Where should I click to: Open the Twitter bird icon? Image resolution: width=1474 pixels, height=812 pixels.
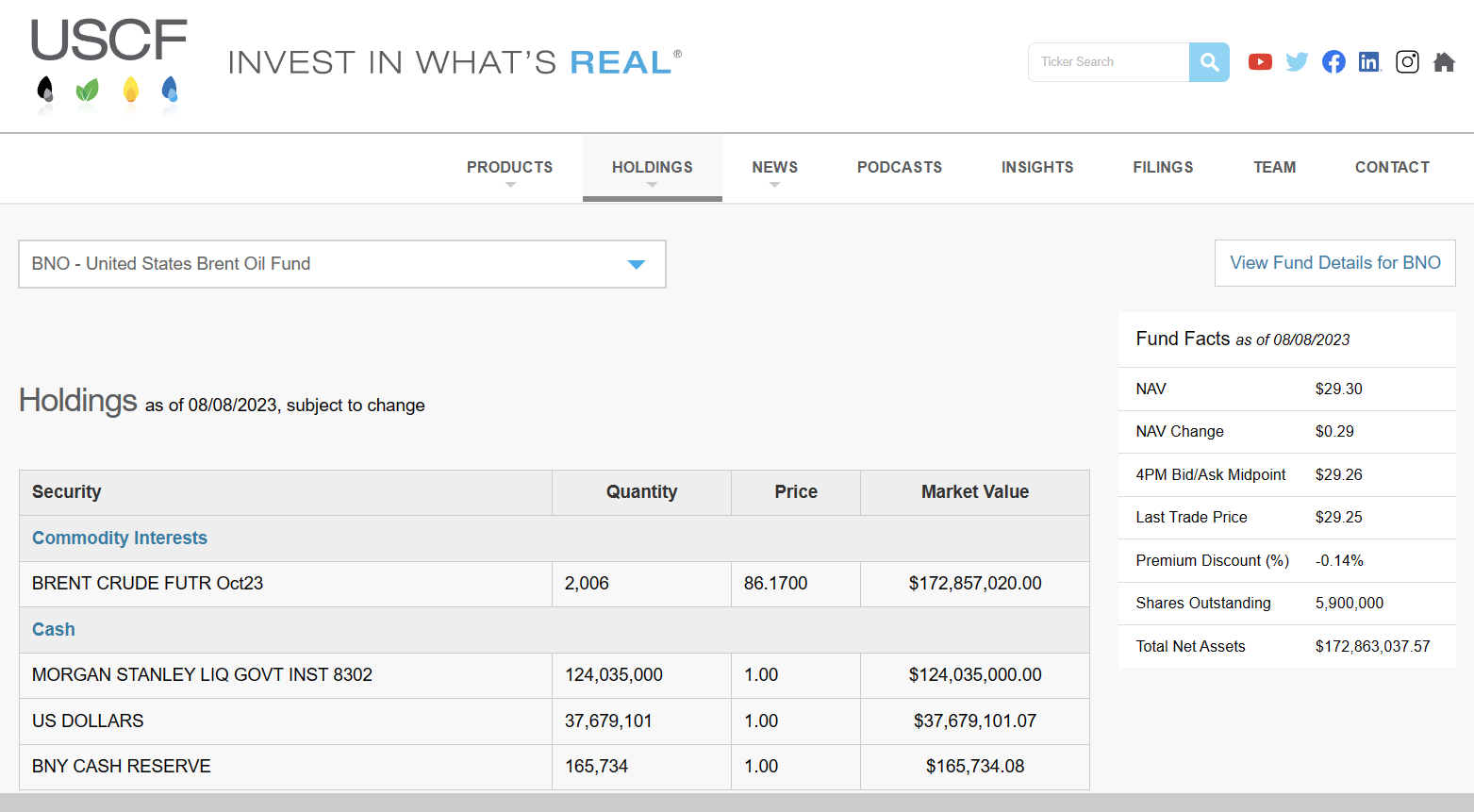click(1297, 62)
